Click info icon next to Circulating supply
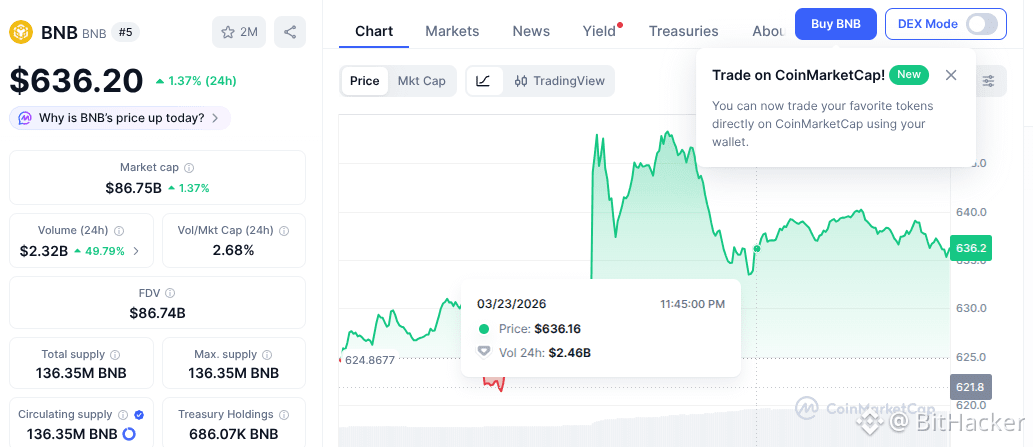This screenshot has height=447, width=1033. (123, 415)
